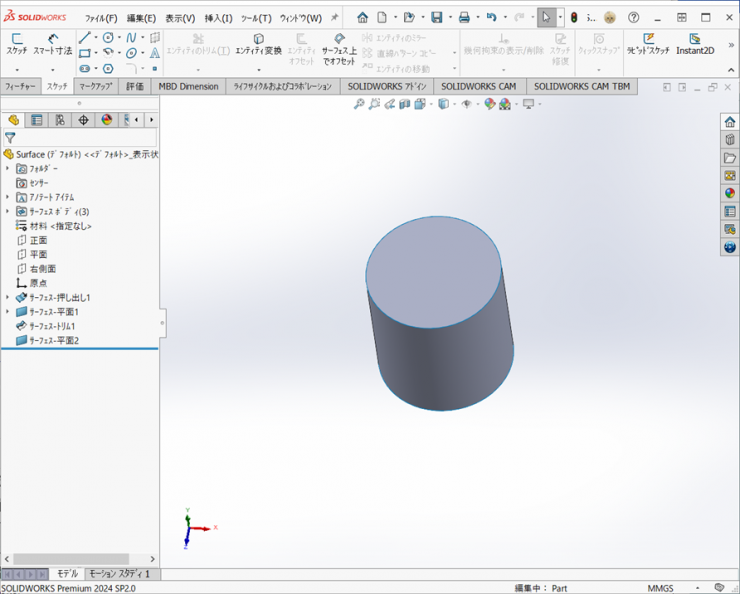Open the Design Library icon in right task pane

[x=730, y=140]
